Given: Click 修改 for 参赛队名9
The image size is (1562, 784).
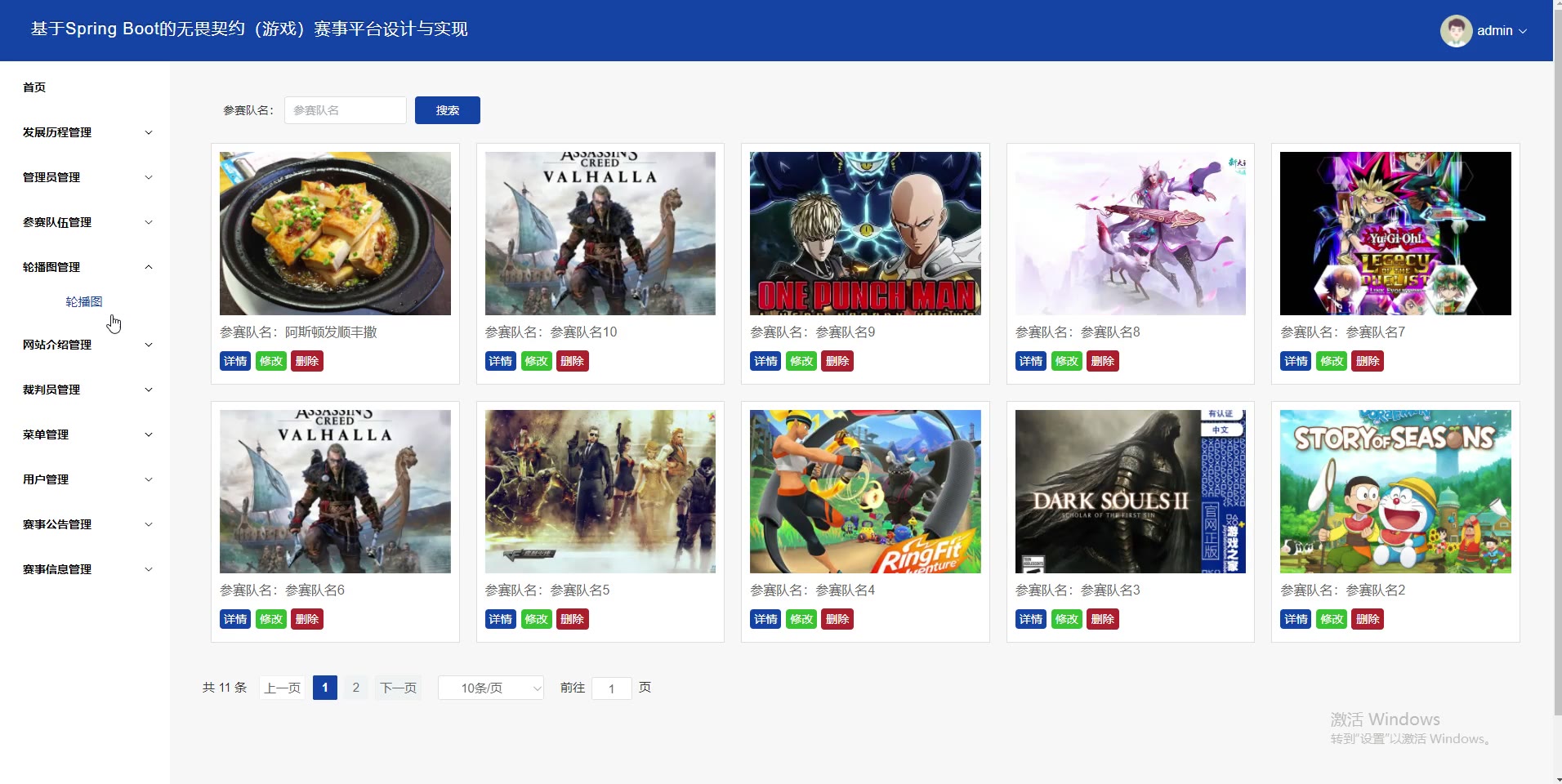Looking at the screenshot, I should pyautogui.click(x=801, y=361).
